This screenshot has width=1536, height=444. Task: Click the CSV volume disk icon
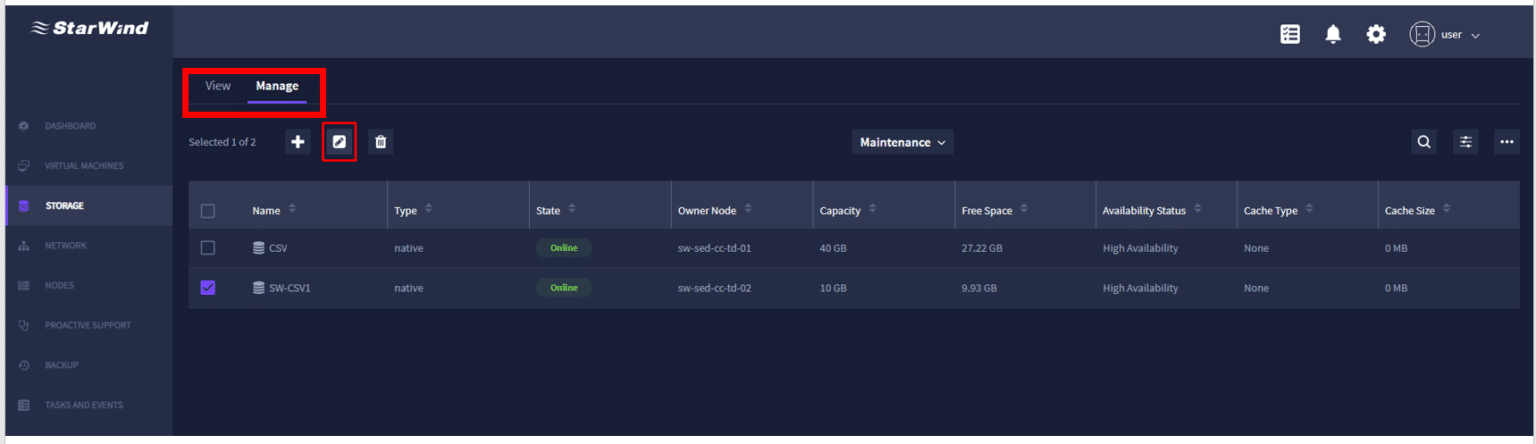259,248
